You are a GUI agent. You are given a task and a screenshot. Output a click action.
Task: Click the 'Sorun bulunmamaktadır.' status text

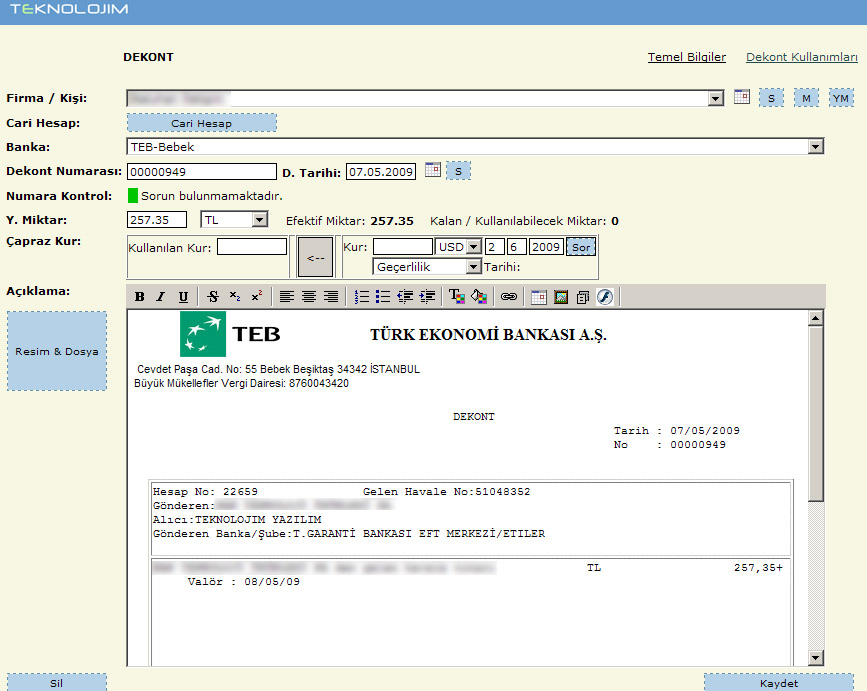click(212, 196)
